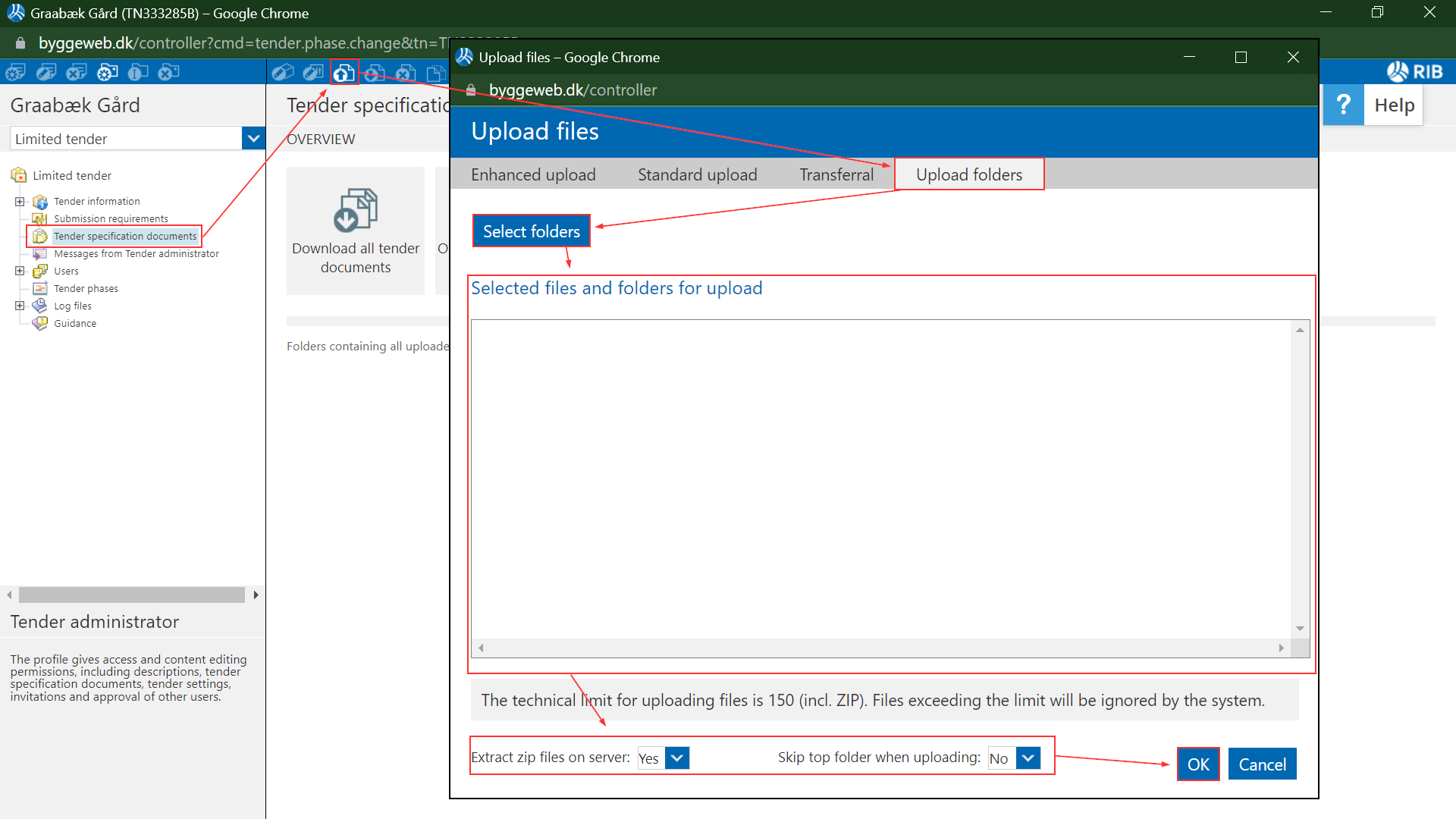Click Download all tender documents icon
Image resolution: width=1456 pixels, height=819 pixels.
355,210
